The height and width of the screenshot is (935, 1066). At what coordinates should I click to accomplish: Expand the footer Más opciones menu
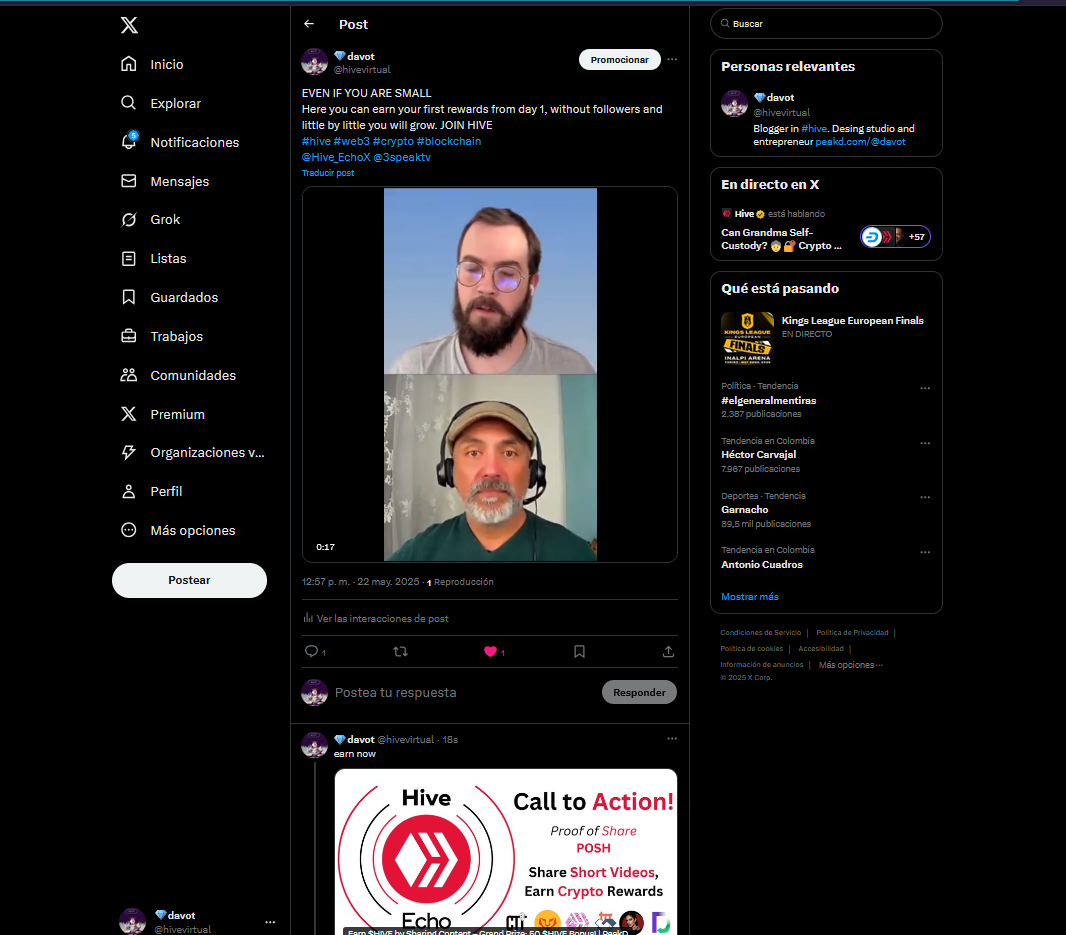click(x=850, y=665)
